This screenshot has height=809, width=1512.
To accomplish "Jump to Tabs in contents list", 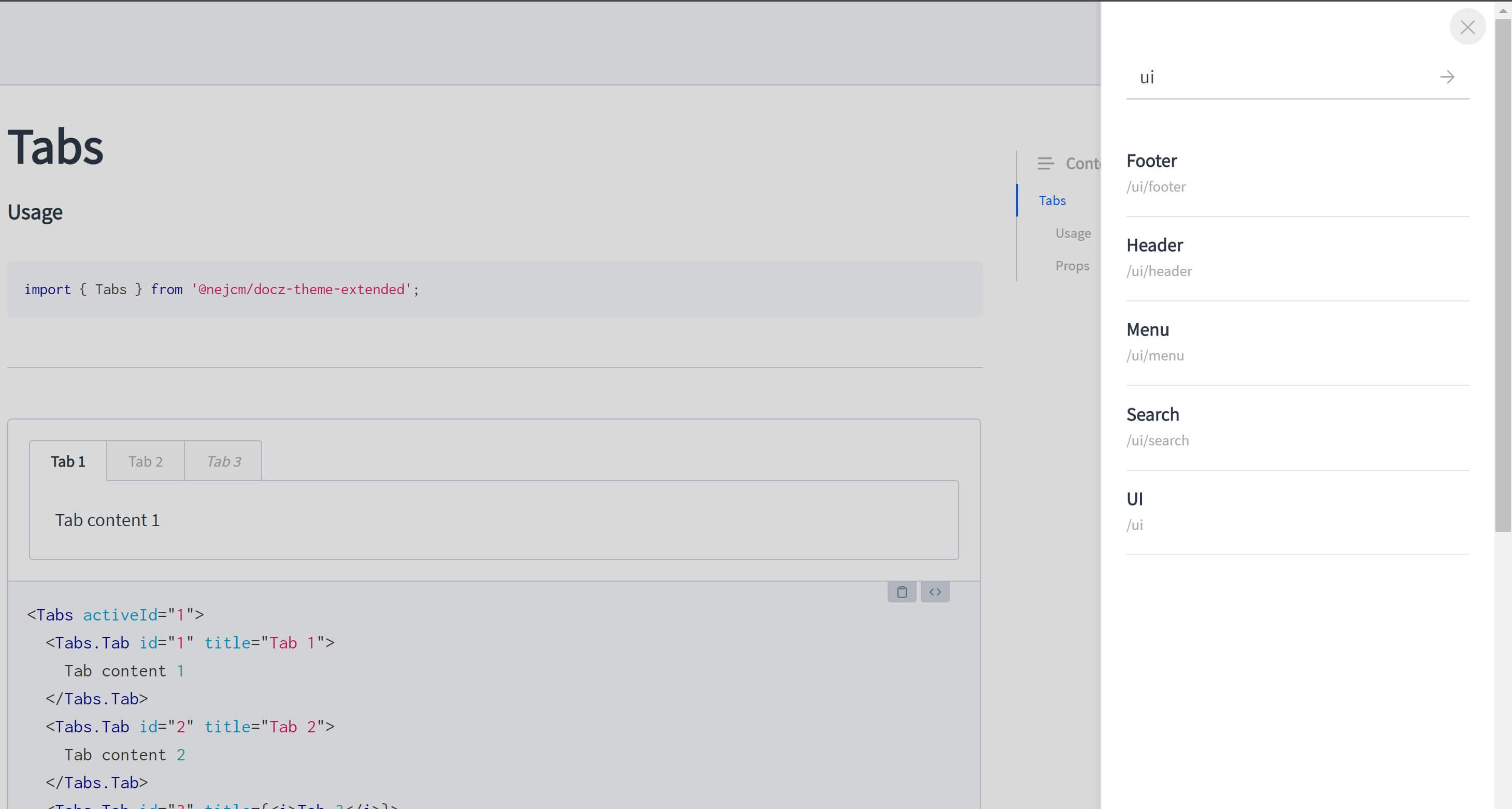I will pos(1052,200).
